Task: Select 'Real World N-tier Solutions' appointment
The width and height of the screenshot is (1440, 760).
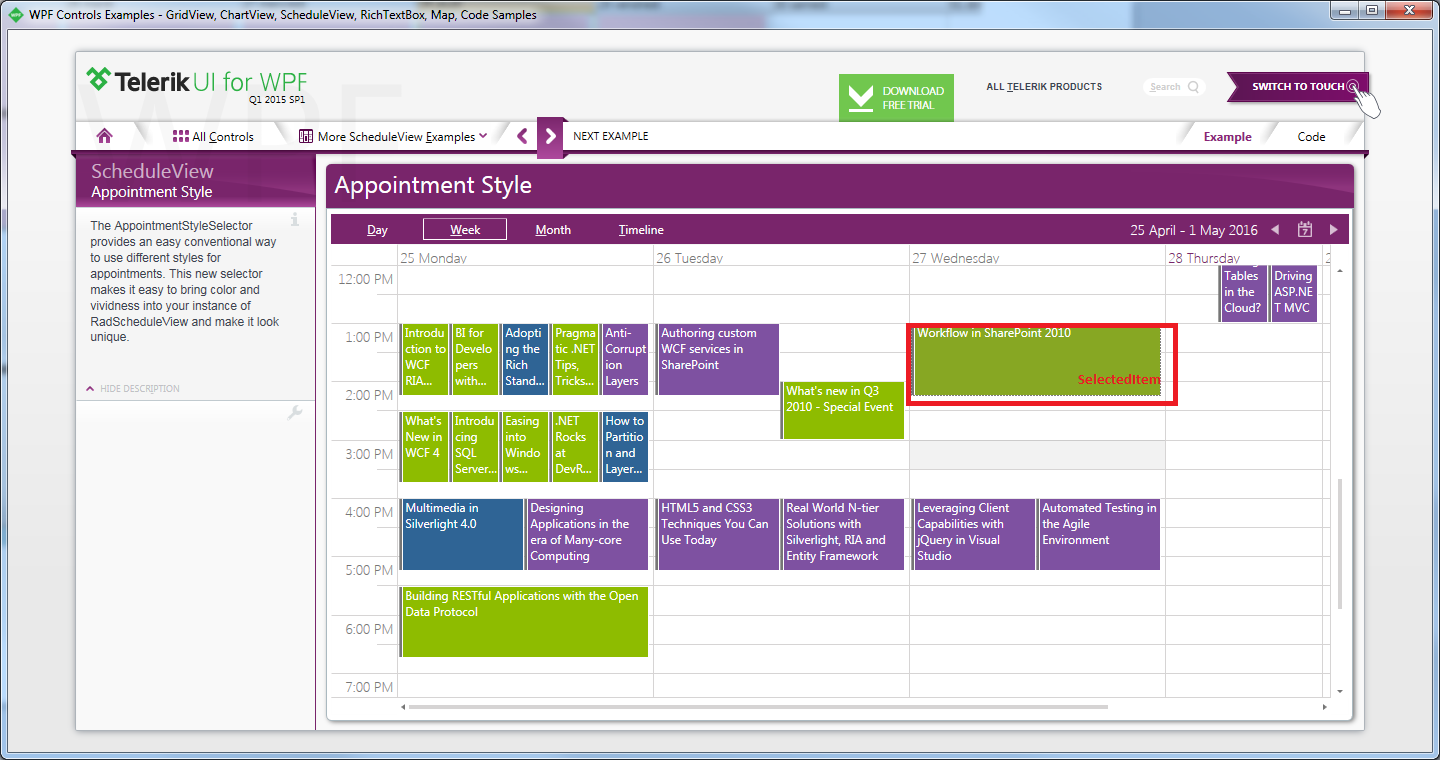Action: [x=842, y=534]
